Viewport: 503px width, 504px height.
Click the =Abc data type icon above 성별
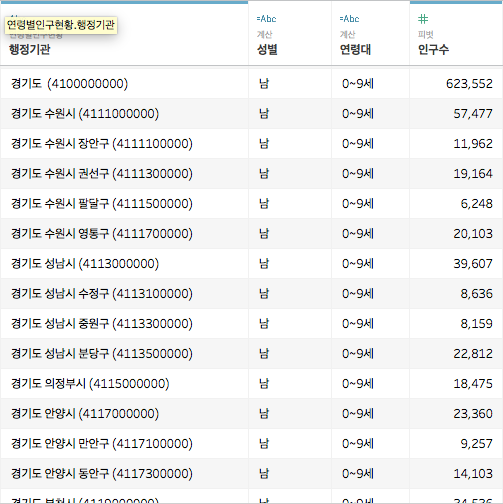pos(266,19)
